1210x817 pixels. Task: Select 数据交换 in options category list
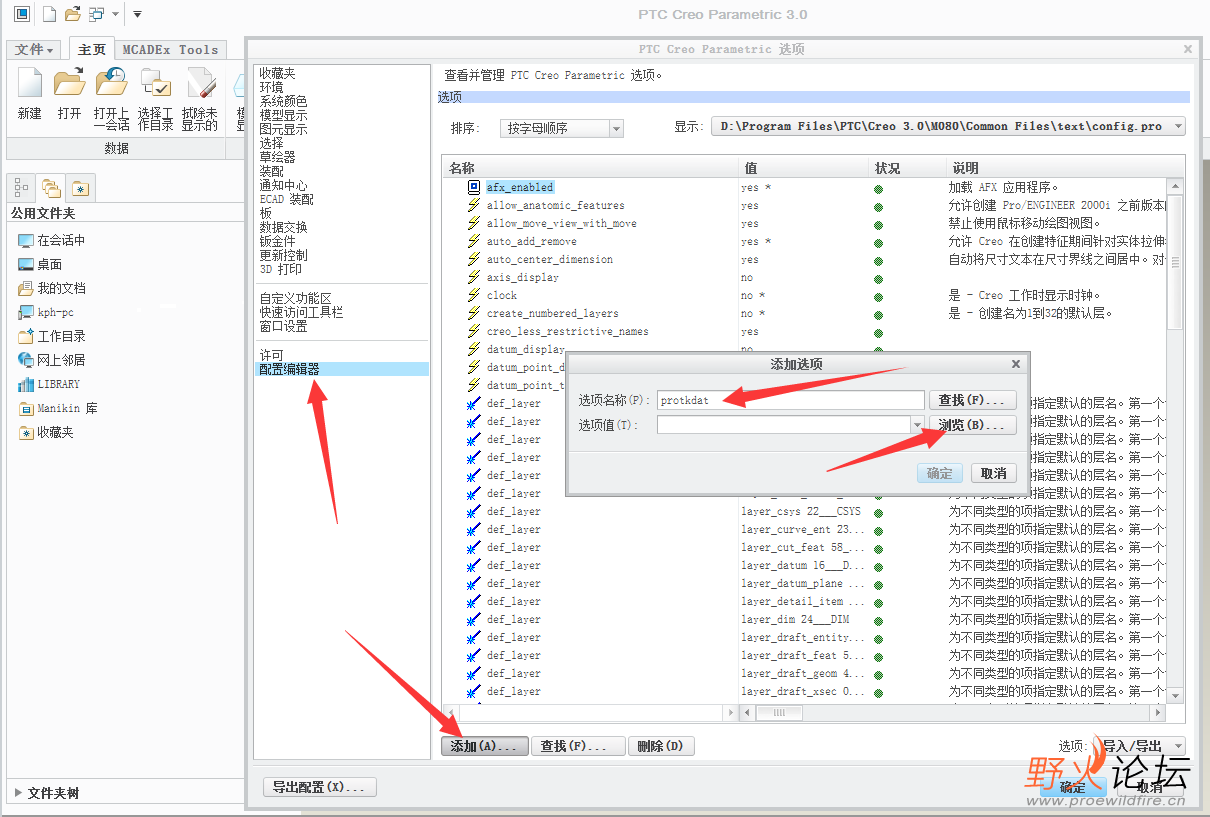[x=283, y=228]
